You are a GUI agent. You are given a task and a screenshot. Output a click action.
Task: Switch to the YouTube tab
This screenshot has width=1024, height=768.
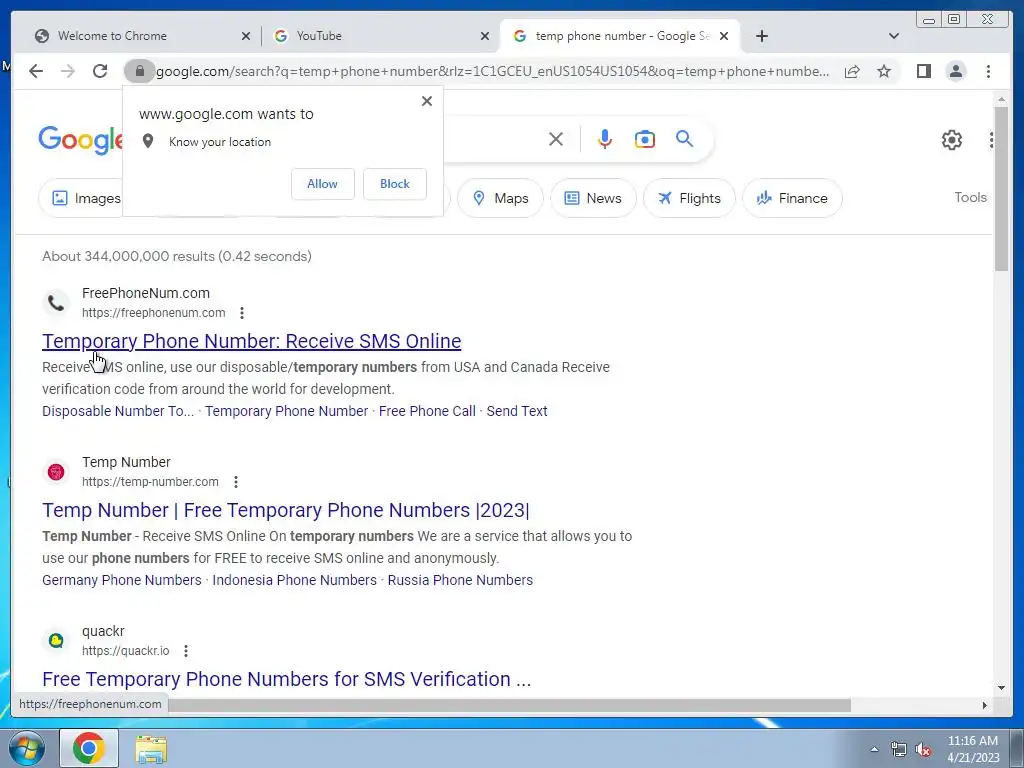(x=379, y=36)
